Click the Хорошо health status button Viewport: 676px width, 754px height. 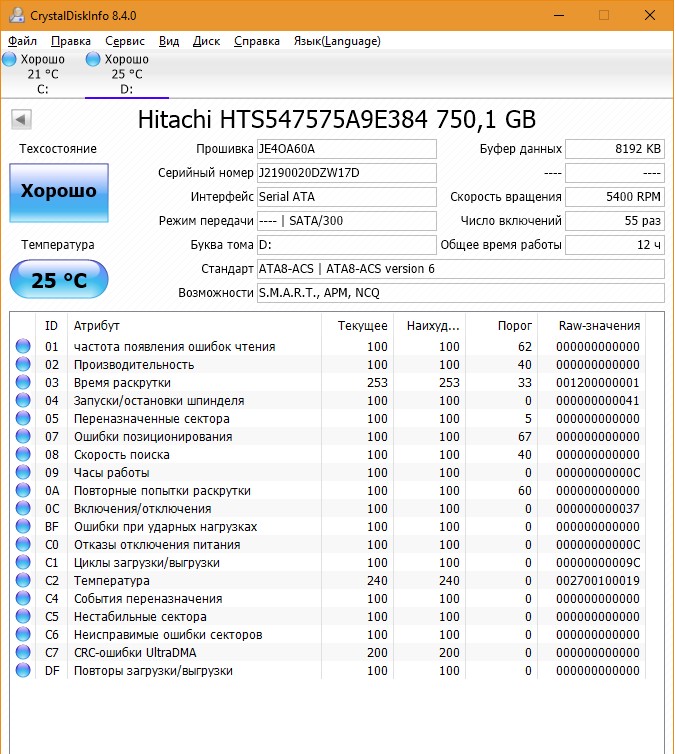click(x=58, y=191)
